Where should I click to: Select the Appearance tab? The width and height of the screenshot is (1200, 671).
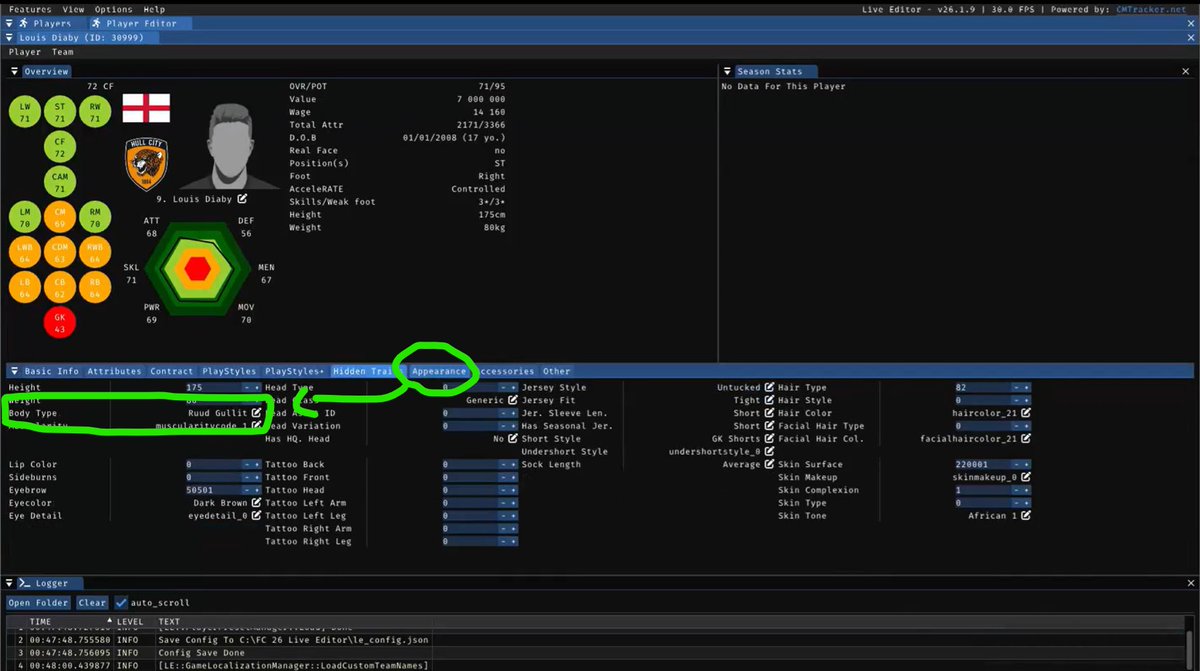pyautogui.click(x=439, y=371)
